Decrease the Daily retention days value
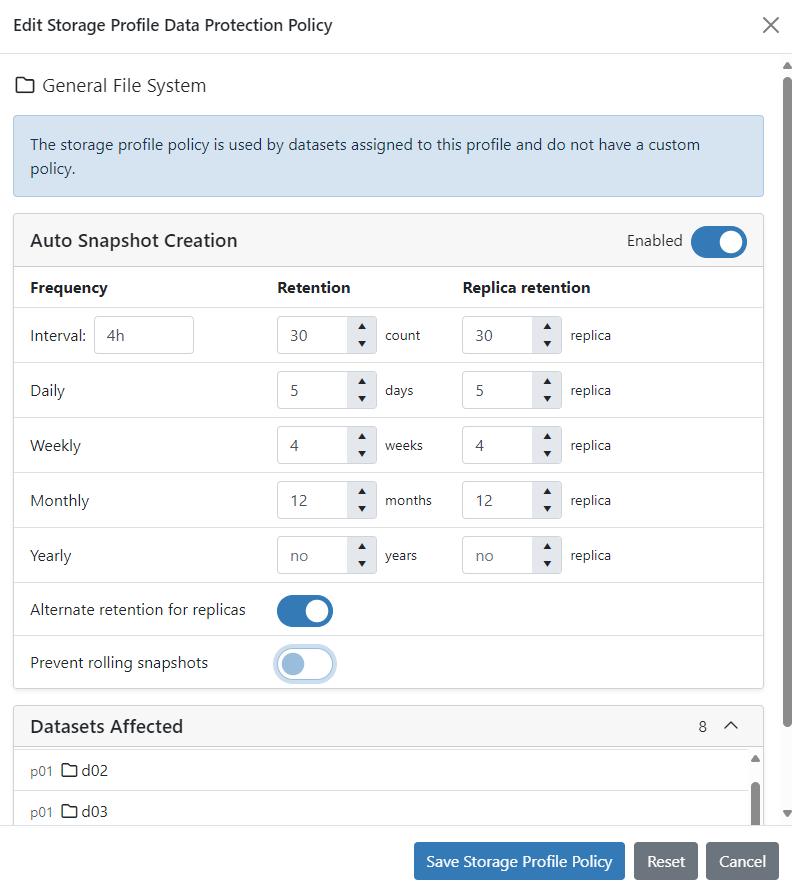The image size is (792, 892). [x=361, y=397]
